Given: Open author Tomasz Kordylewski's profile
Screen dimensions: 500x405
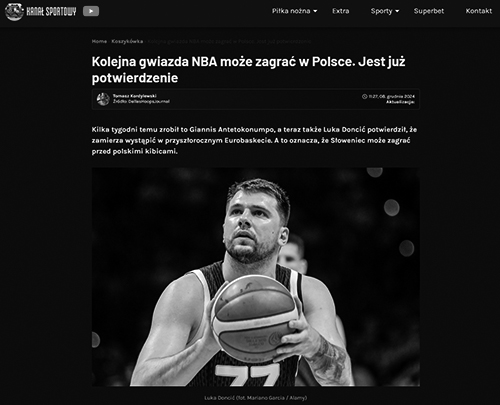Looking at the screenshot, I should click(134, 96).
